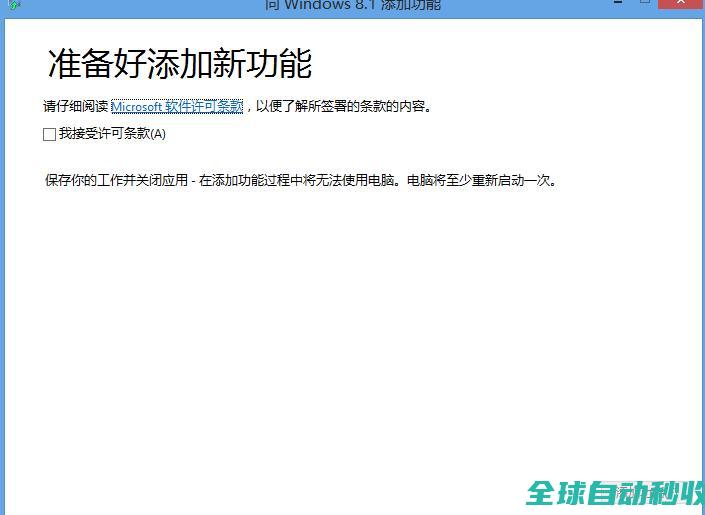Viewport: 705px width, 515px height.
Task: Open the Microsoft 软件许可条款 link
Action: pos(177,106)
